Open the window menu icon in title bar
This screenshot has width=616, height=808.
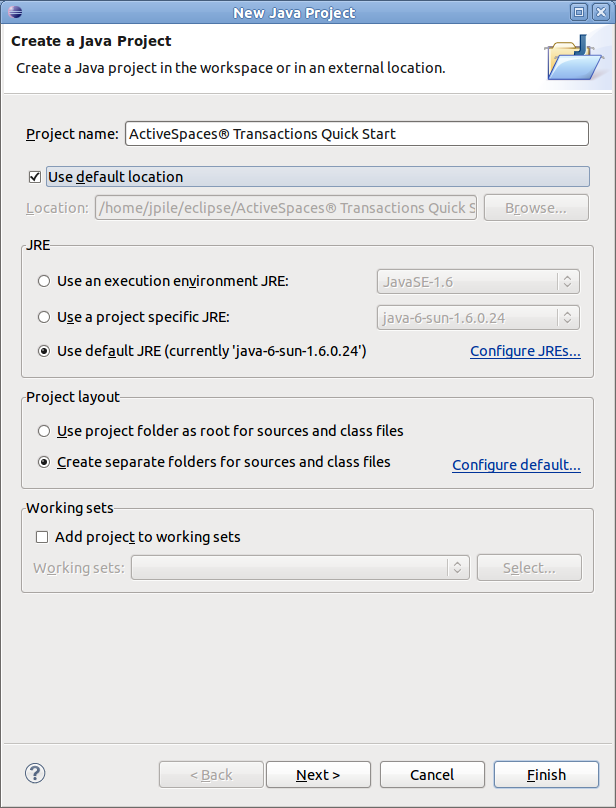tap(13, 11)
